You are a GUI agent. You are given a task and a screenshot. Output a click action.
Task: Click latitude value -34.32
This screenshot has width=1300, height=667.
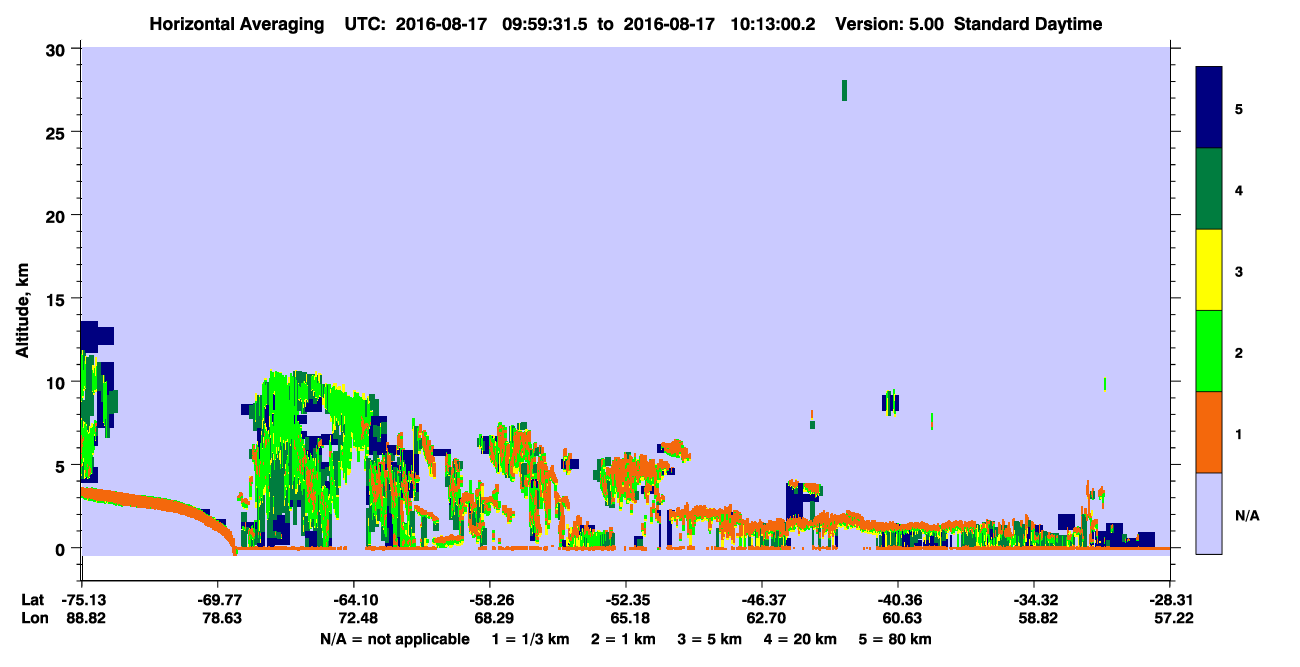[1034, 600]
